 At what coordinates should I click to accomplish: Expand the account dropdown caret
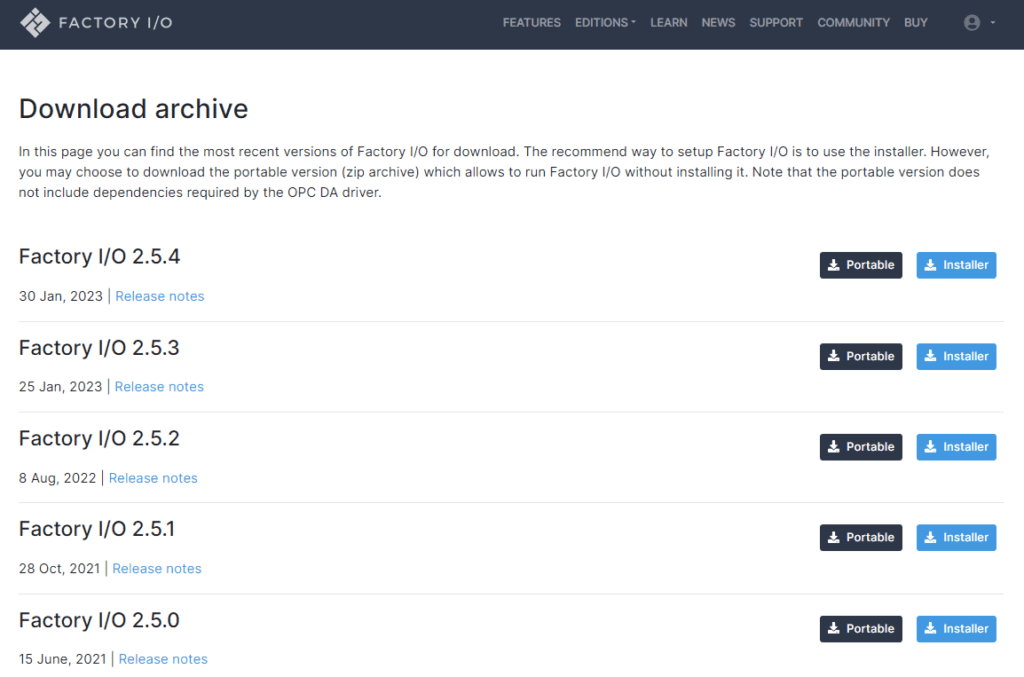[993, 23]
